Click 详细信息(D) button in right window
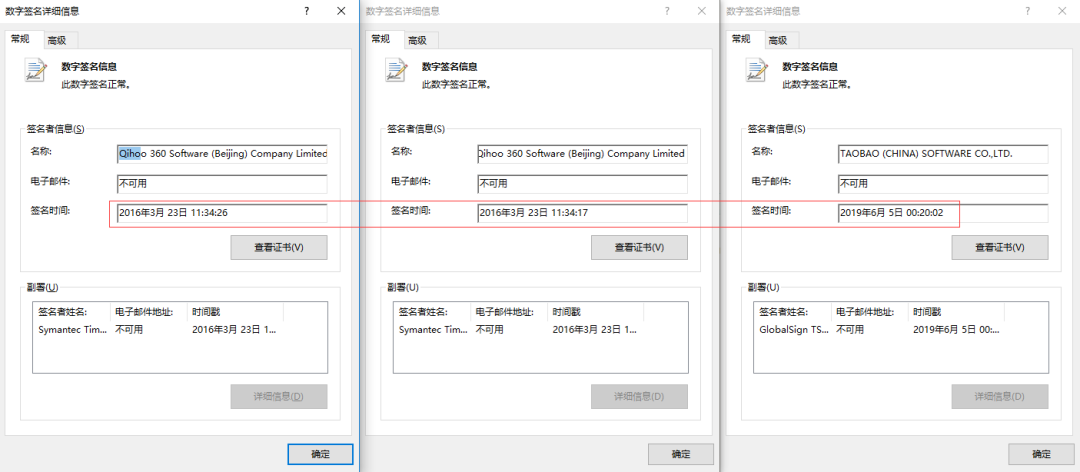1080x472 pixels. [x=1000, y=397]
